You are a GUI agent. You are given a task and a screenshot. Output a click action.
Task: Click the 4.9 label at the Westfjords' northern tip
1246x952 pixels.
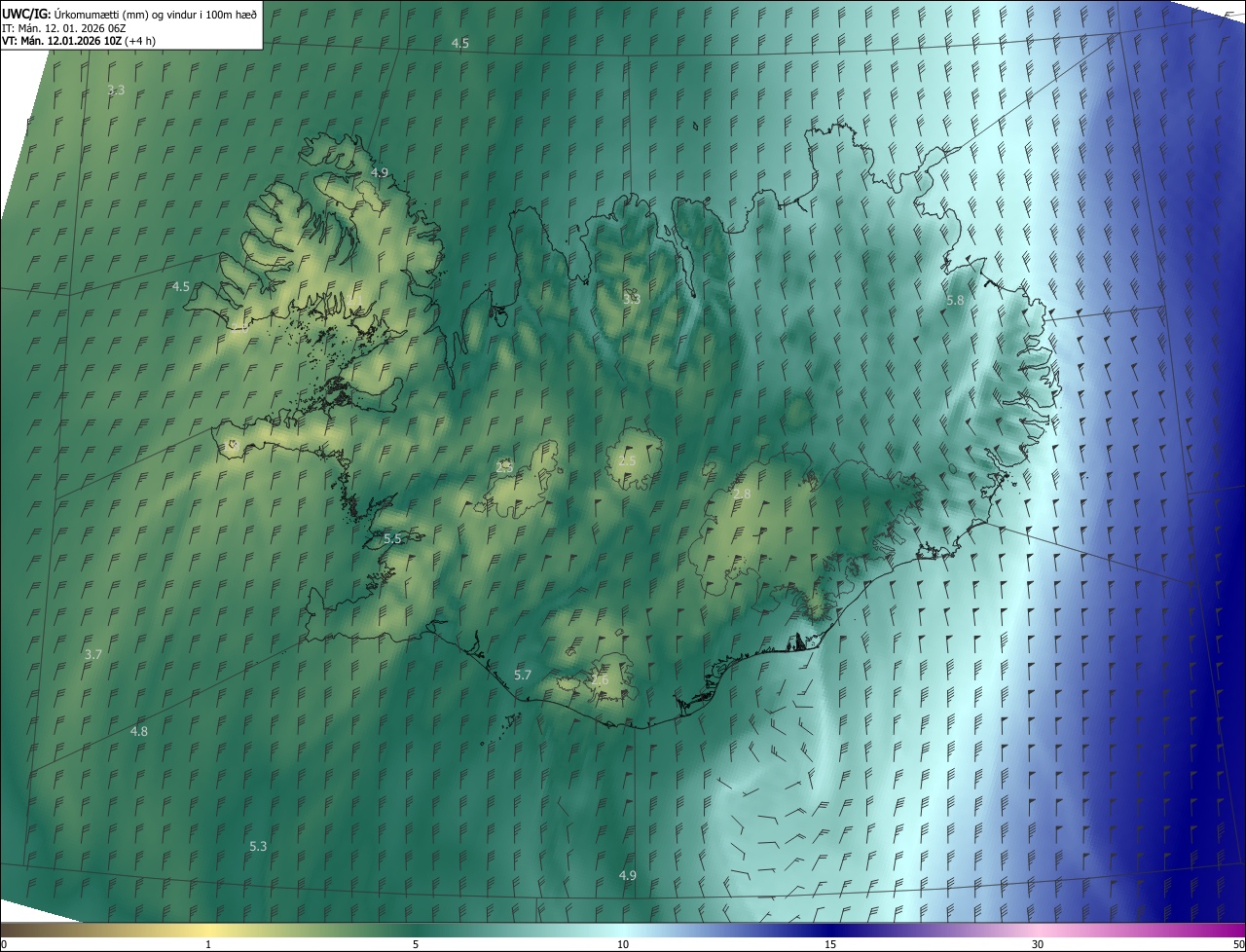coord(380,172)
